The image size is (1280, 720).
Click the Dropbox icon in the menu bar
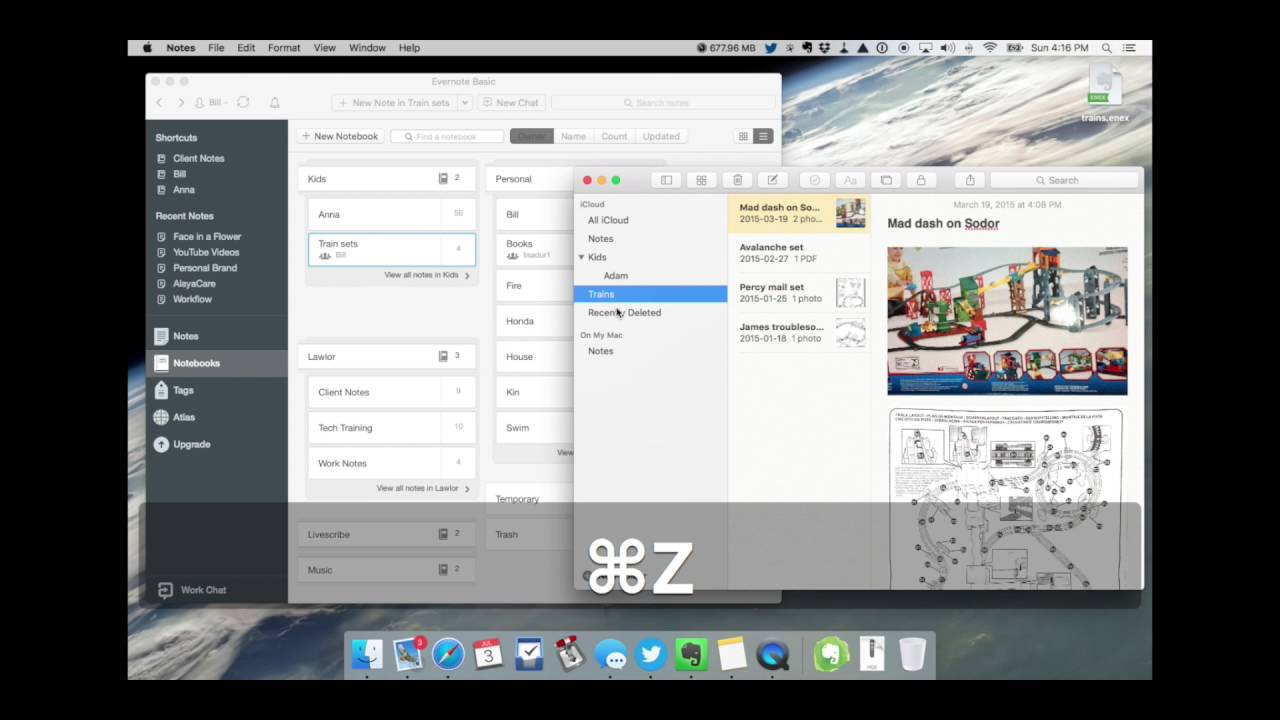825,48
